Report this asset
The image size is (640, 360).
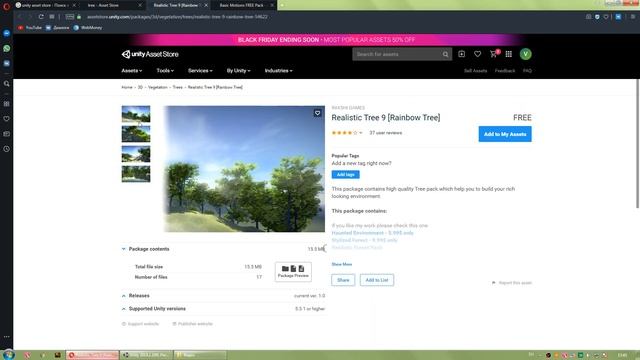click(512, 282)
